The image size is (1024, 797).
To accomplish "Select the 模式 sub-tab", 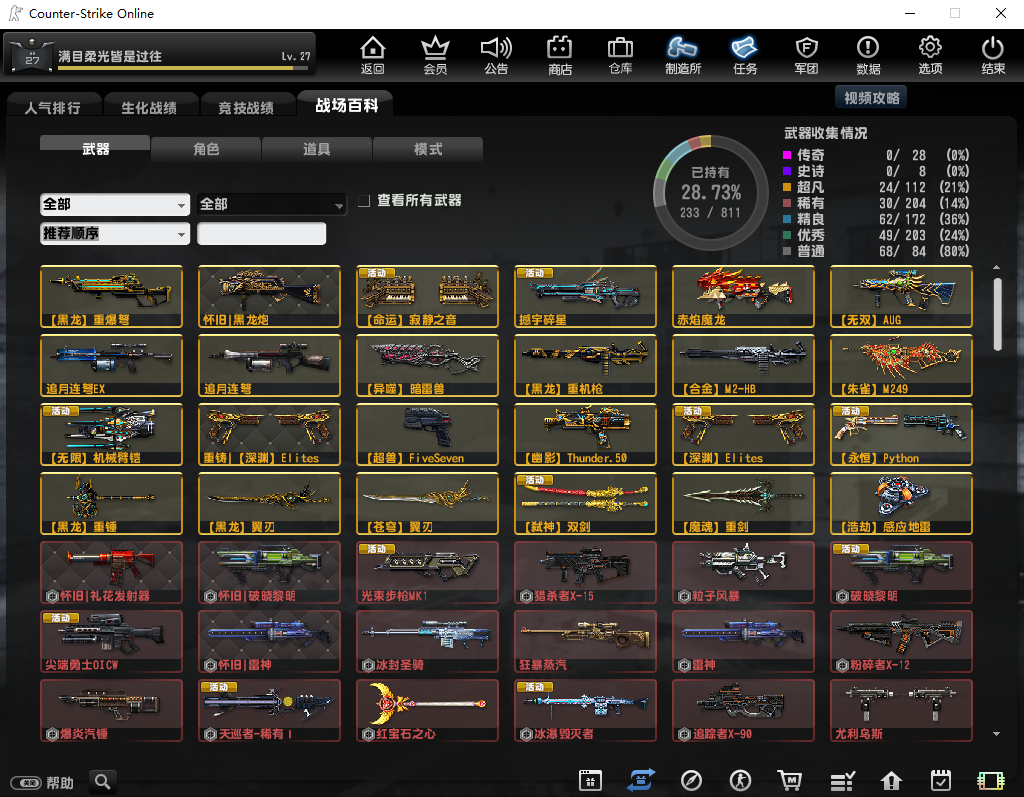I will pos(428,149).
